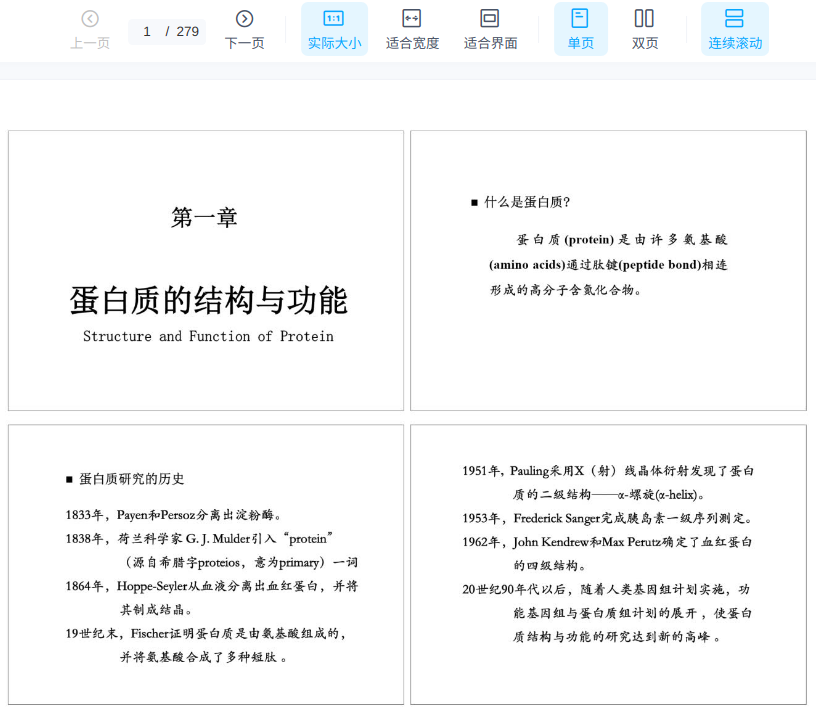Choose the 适合宽度 zoom option label
This screenshot has width=816, height=714.
[412, 43]
